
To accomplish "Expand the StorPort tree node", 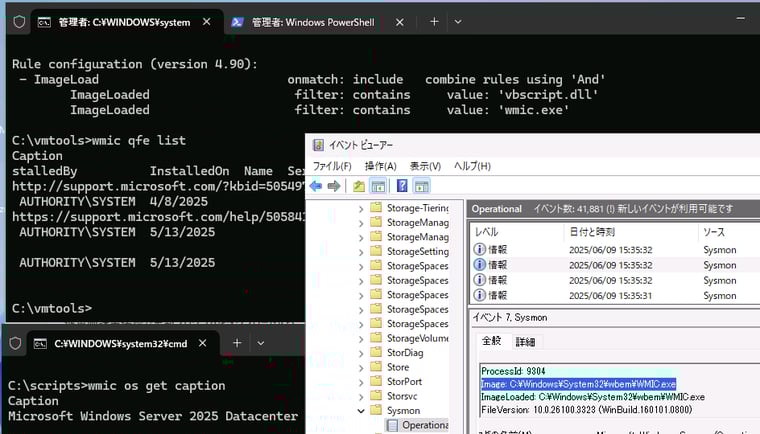I will (361, 383).
